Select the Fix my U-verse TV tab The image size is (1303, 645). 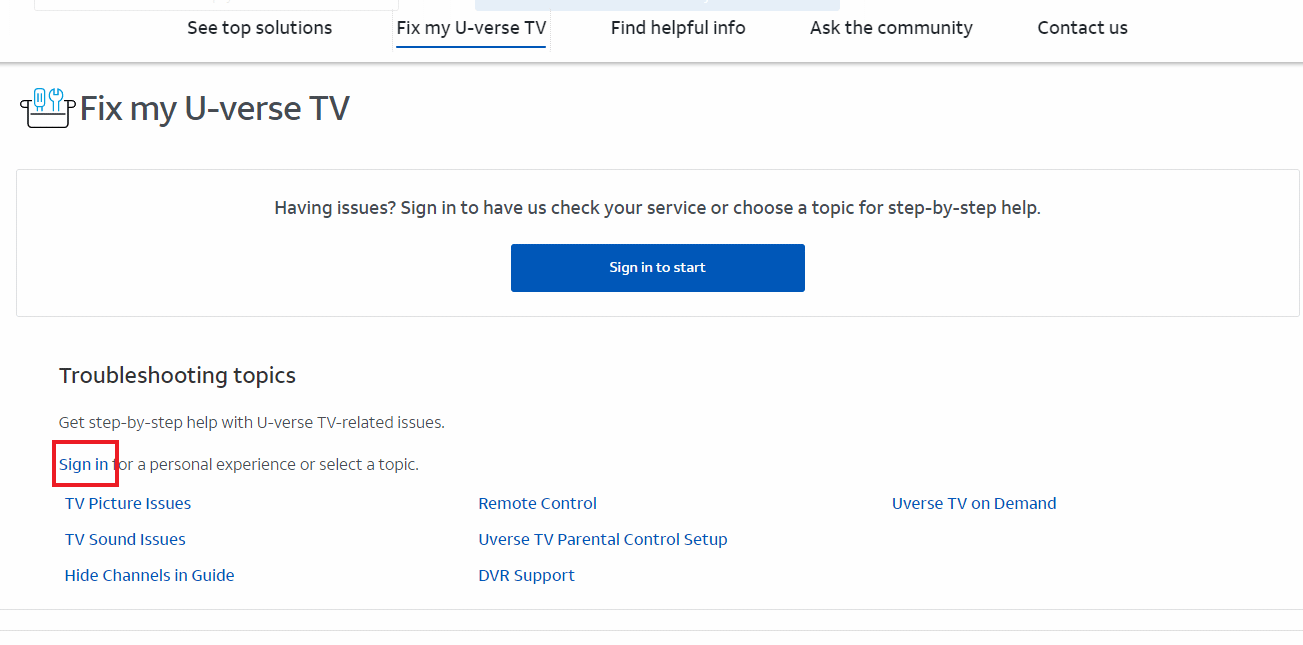pos(471,28)
